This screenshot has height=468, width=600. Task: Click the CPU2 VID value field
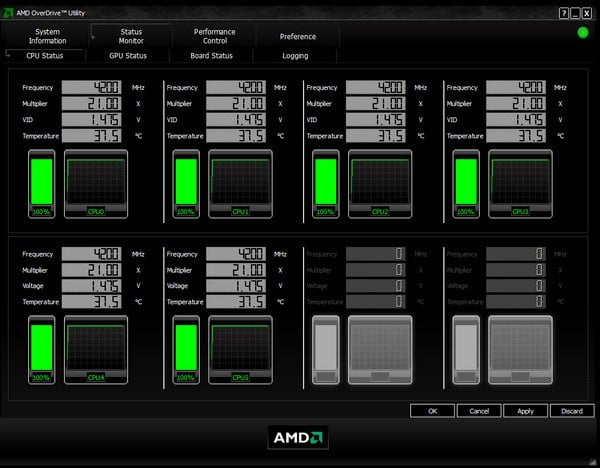[x=376, y=119]
